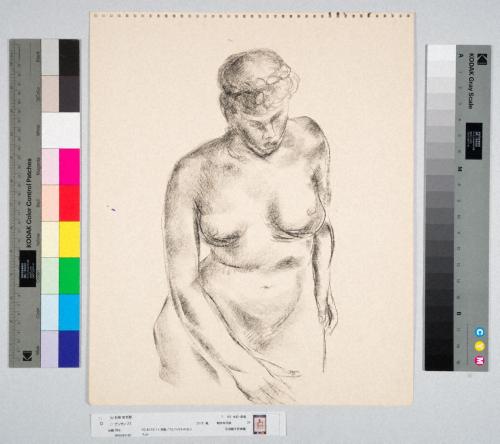Select the cyan C circle on the gray scale

pyautogui.click(x=480, y=332)
